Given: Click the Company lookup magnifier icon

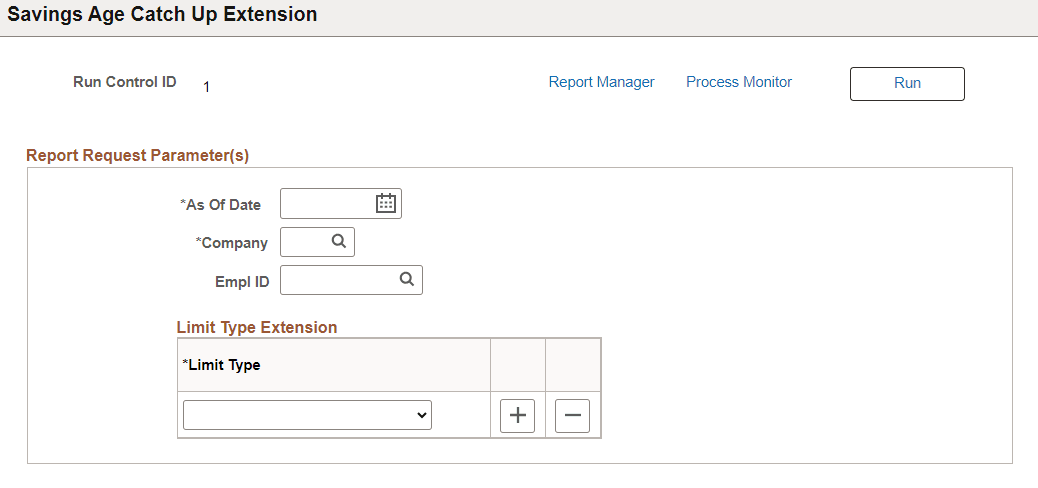Looking at the screenshot, I should pyautogui.click(x=339, y=242).
